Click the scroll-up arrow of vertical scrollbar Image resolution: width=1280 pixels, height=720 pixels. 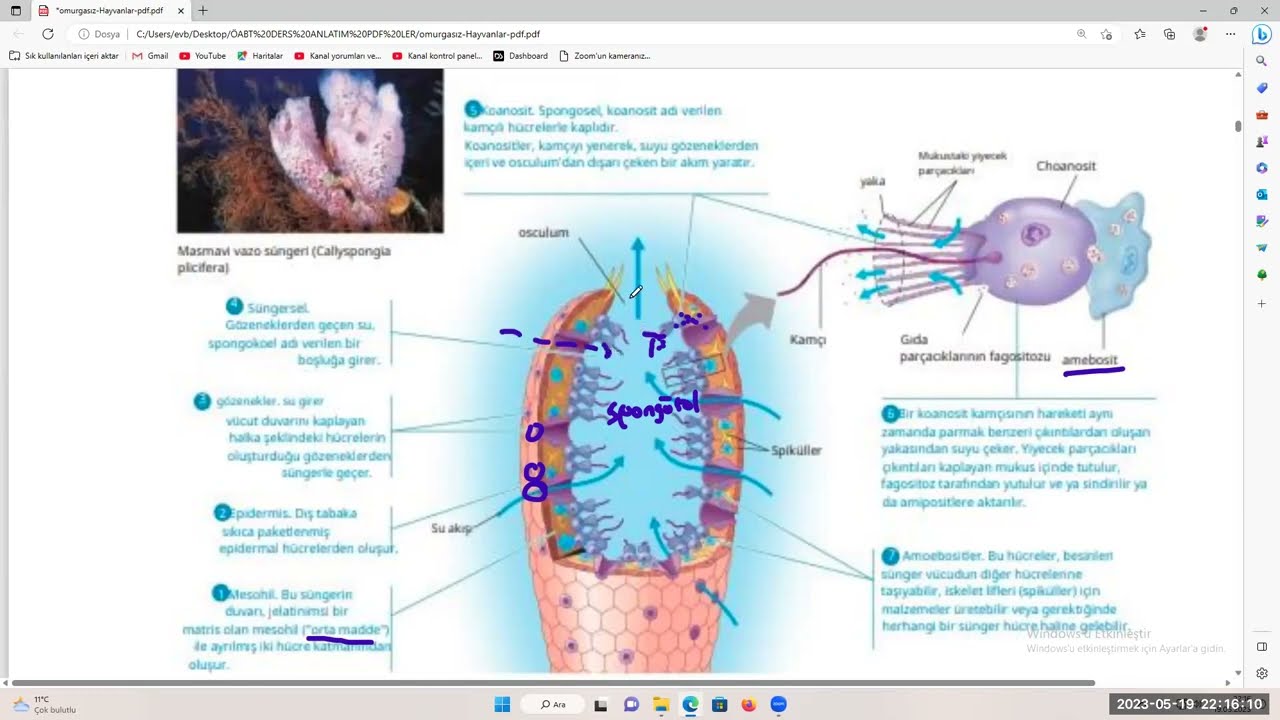1238,77
